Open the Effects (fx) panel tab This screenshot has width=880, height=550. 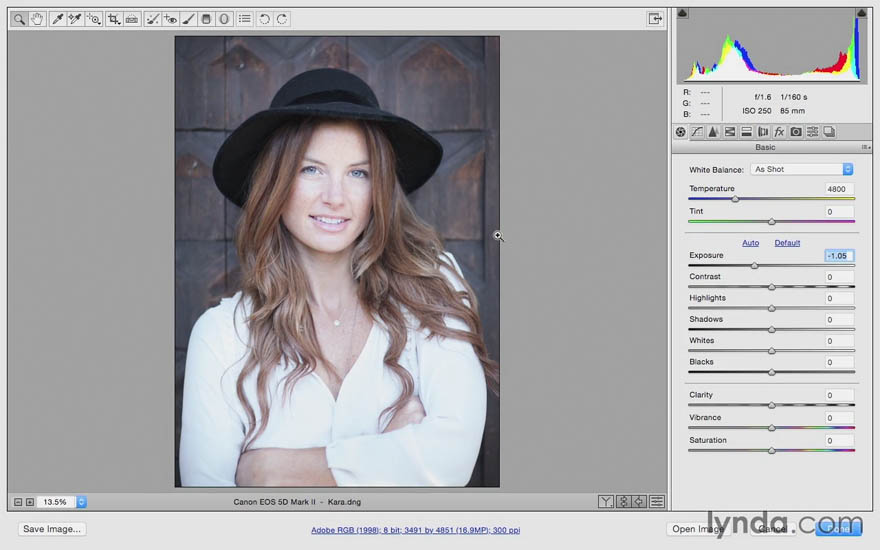pyautogui.click(x=779, y=132)
